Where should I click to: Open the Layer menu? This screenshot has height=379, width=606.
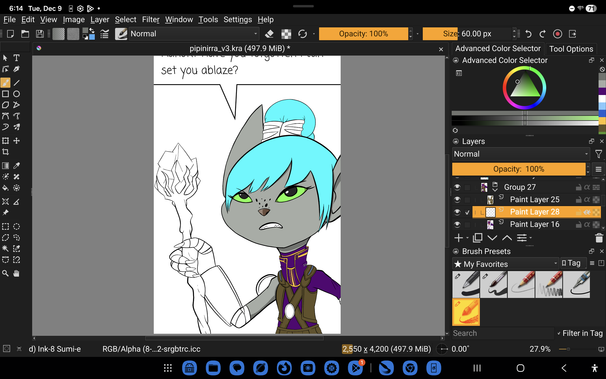[x=100, y=20]
